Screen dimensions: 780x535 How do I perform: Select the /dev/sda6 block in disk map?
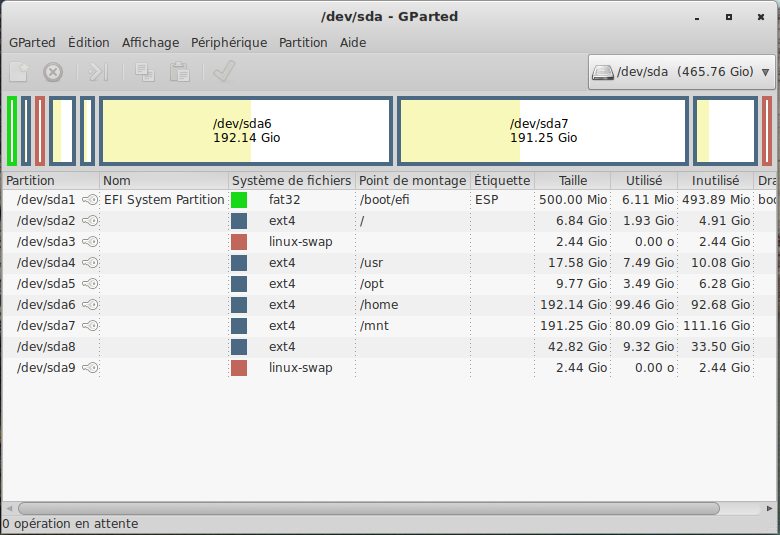click(246, 131)
